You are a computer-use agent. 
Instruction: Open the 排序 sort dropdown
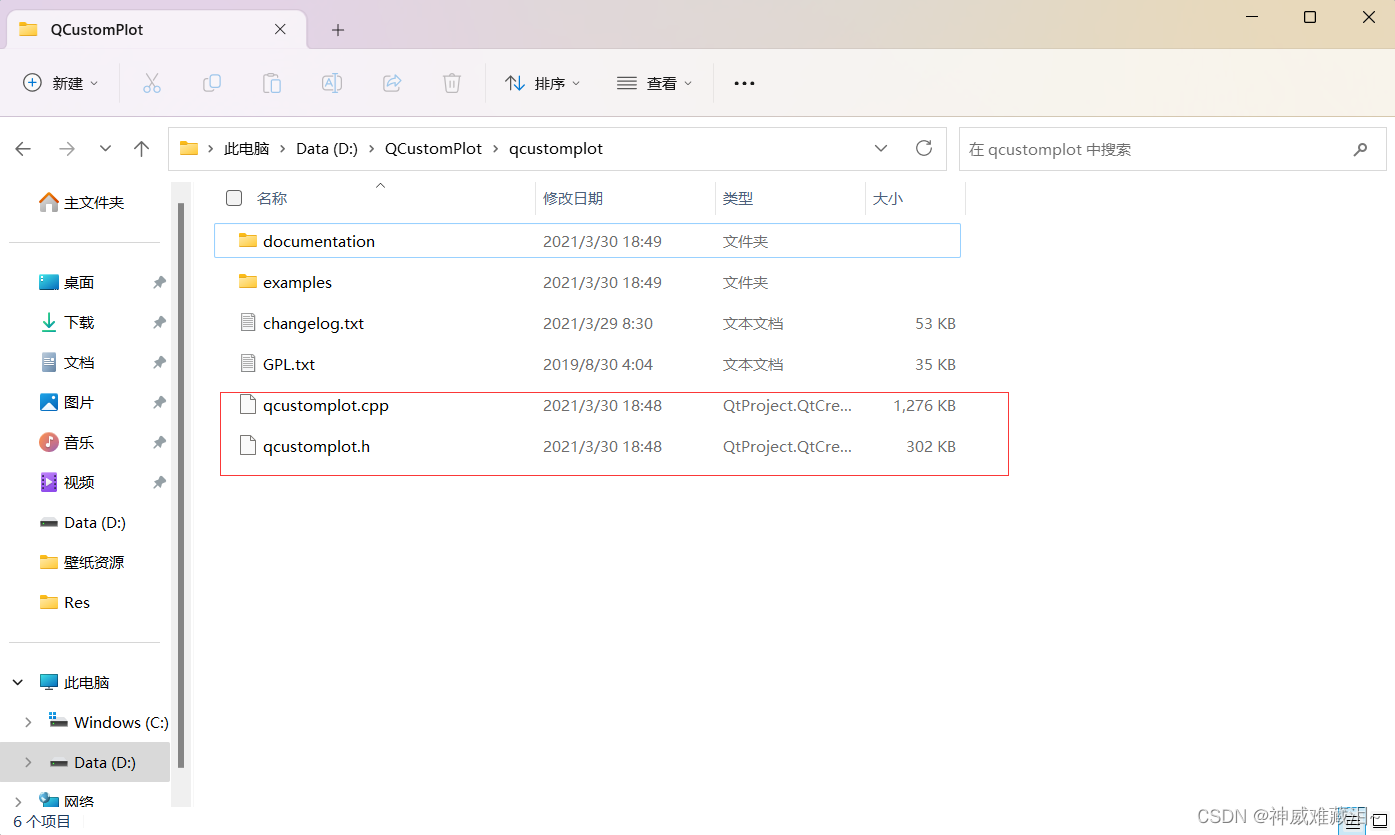(x=543, y=83)
